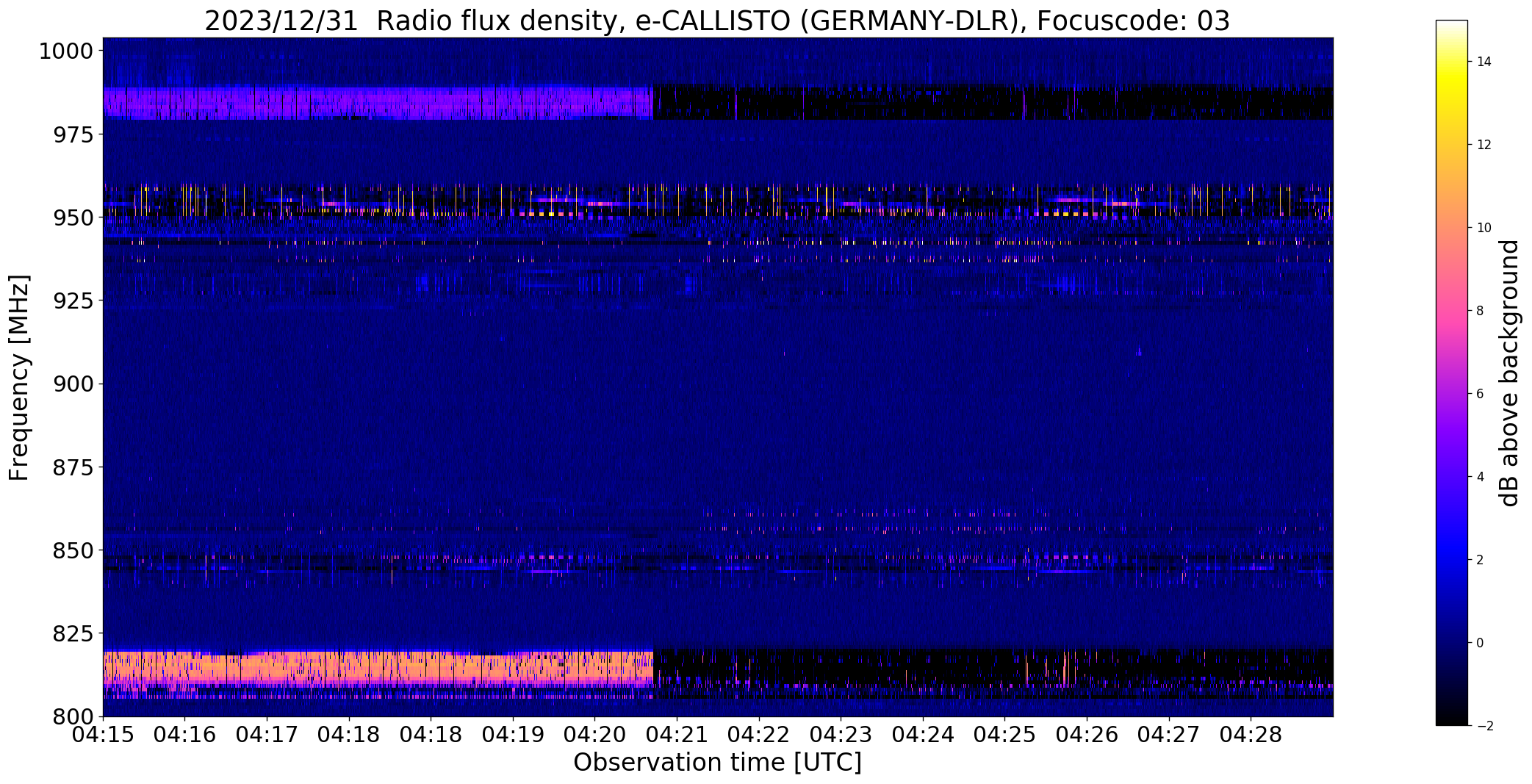Click the purple emission band near 985 MHz

point(378,103)
